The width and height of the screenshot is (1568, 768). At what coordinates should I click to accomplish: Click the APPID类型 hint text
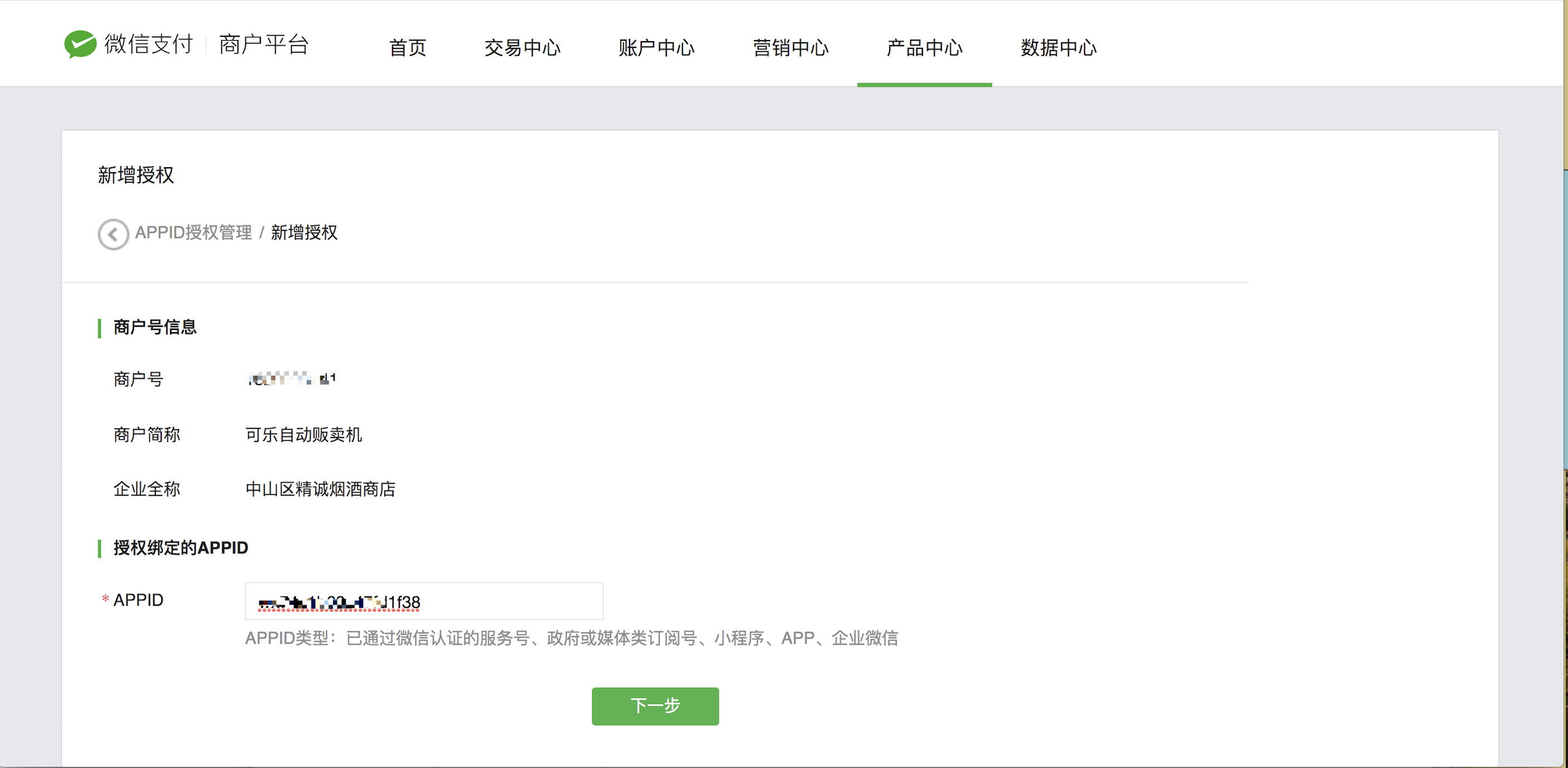click(x=571, y=638)
